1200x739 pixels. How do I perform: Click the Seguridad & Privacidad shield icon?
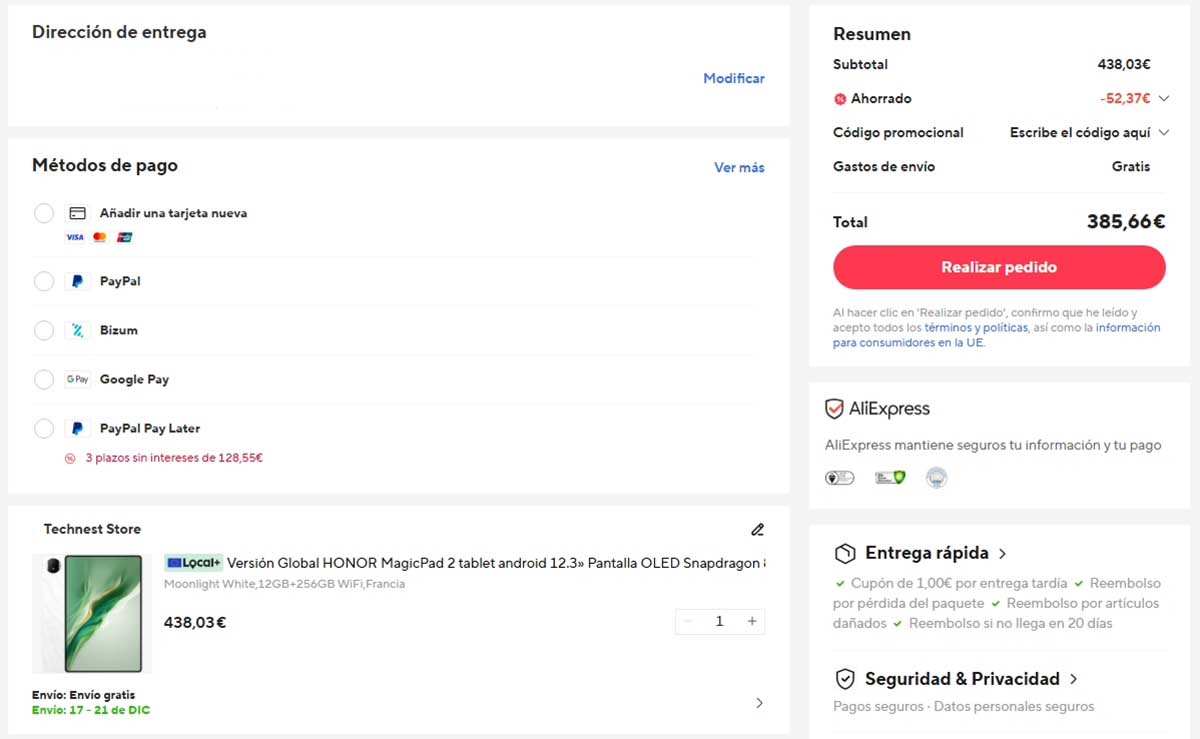point(845,679)
